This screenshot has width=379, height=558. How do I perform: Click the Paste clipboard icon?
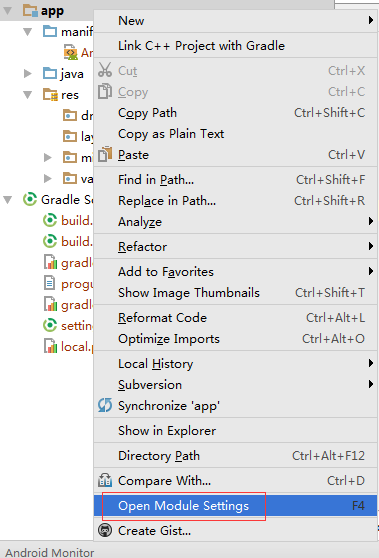[105, 154]
